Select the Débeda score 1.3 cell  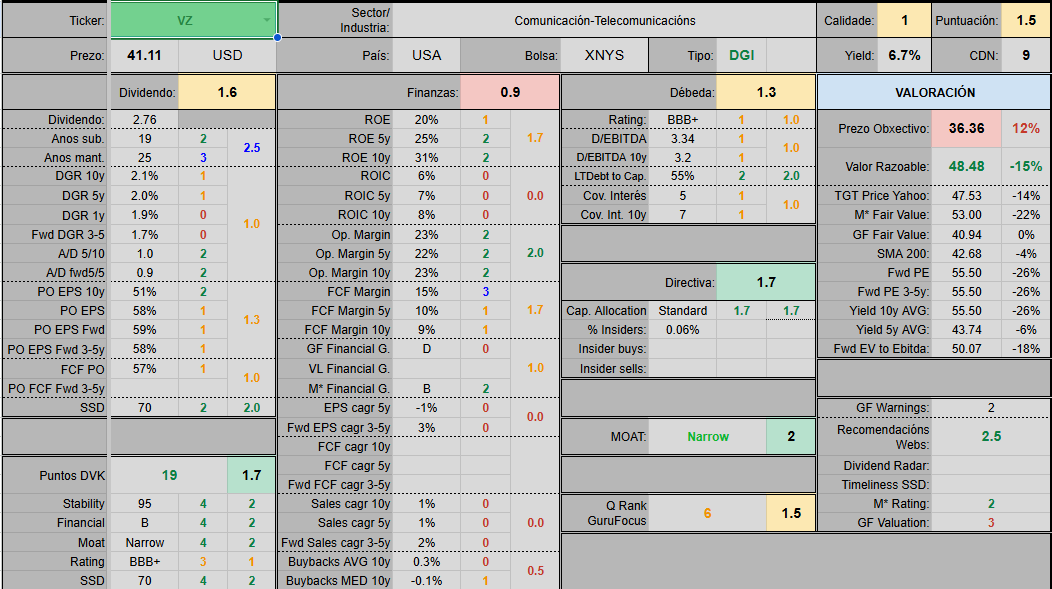(x=766, y=92)
